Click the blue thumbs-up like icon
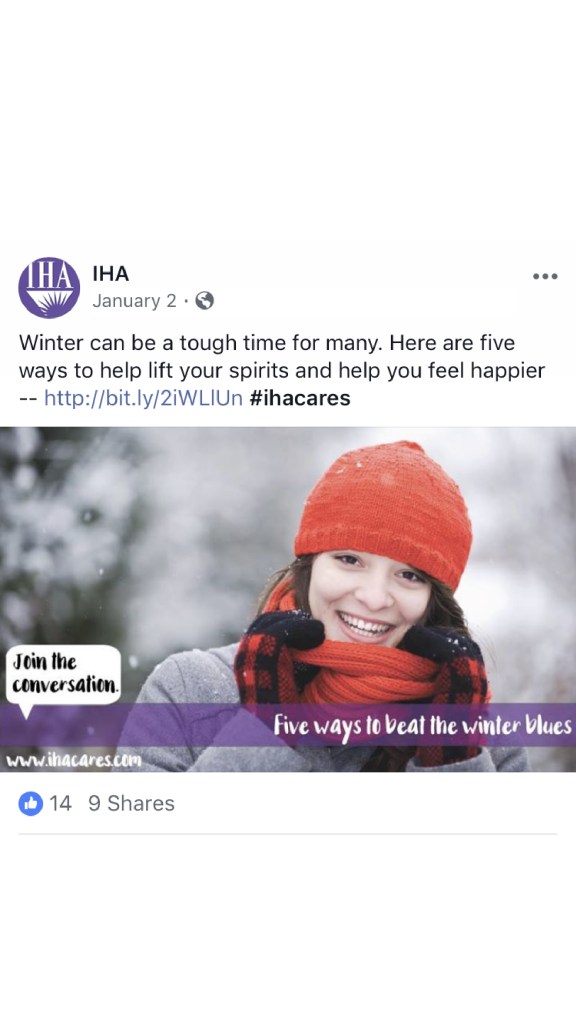576x1024 pixels. (x=31, y=803)
